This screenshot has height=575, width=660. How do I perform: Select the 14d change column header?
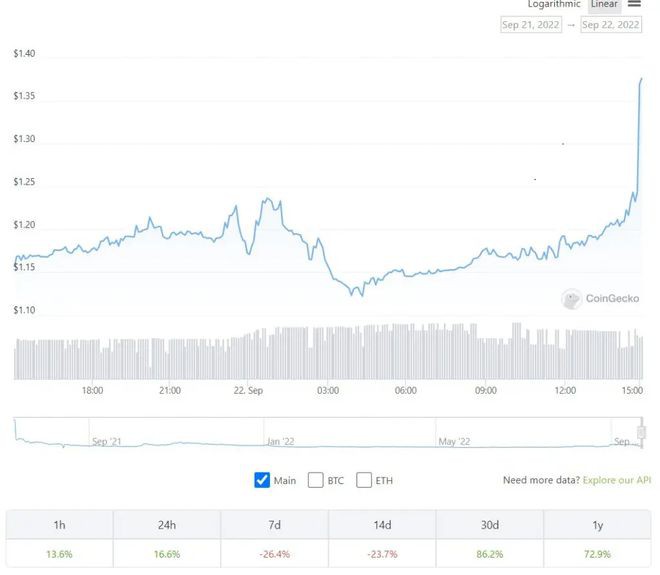coord(382,524)
